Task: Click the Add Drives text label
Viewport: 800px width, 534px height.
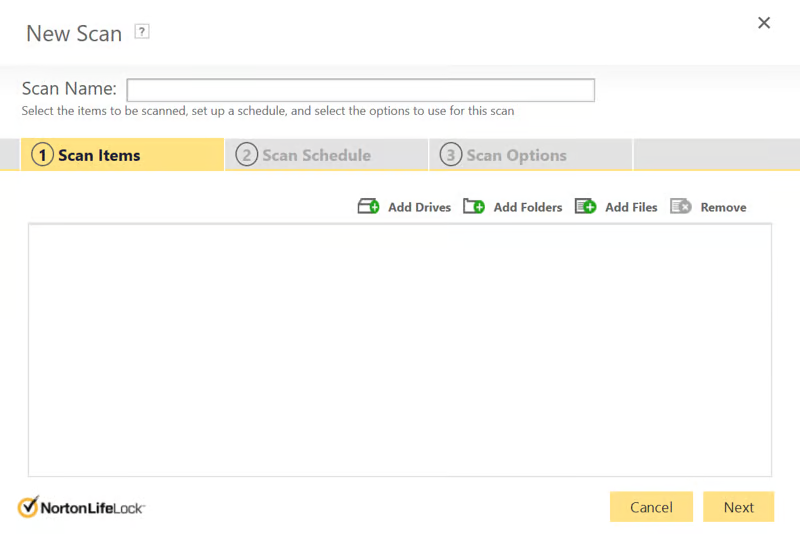Action: tap(419, 207)
